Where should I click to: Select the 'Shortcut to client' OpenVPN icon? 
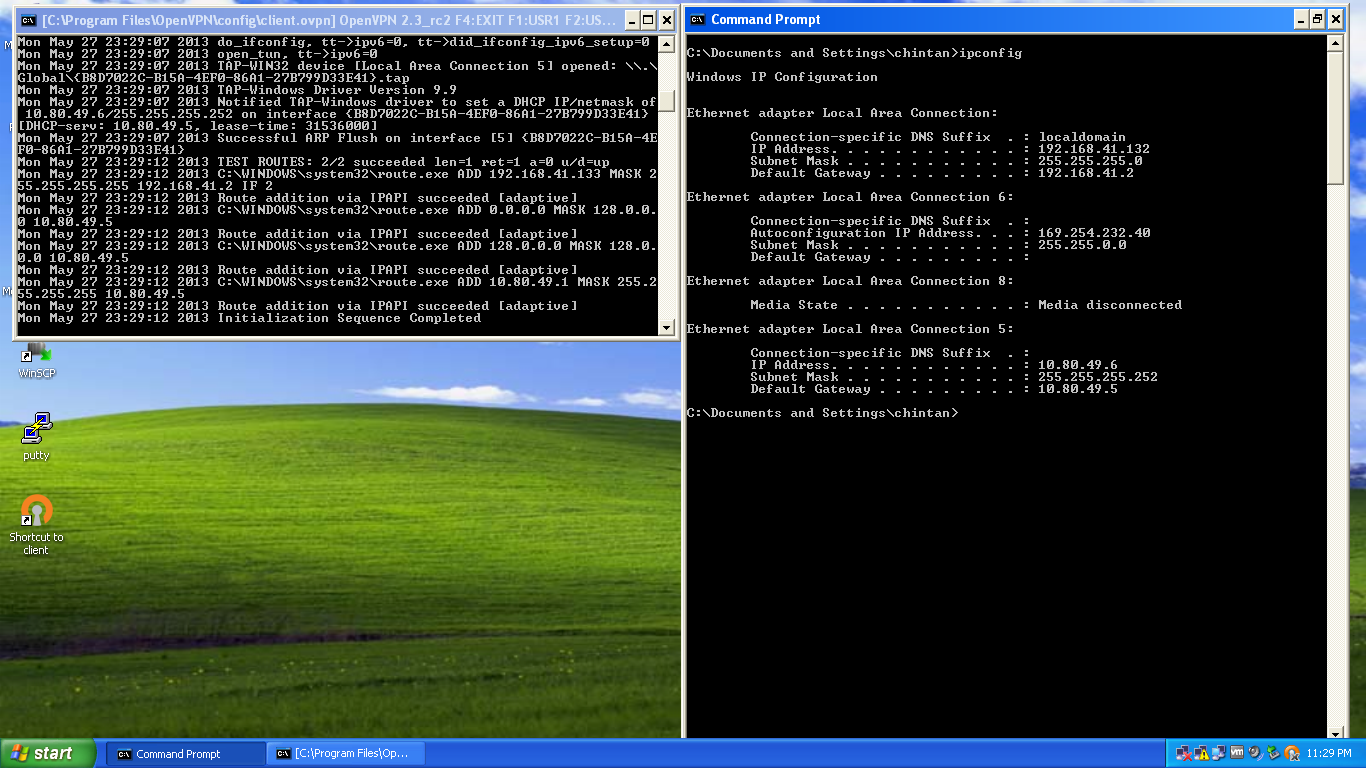[36, 525]
